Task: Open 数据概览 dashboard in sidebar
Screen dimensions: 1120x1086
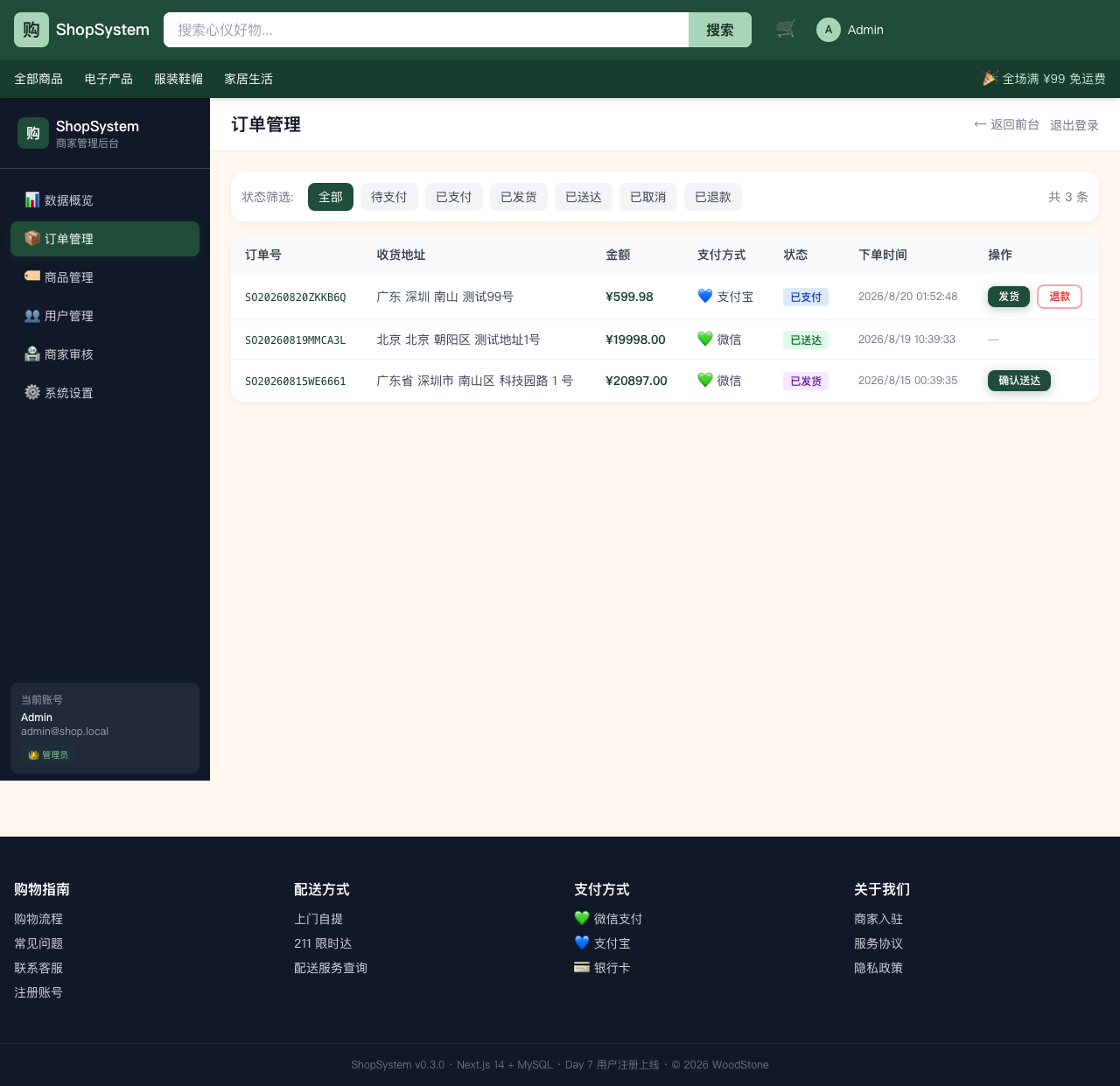Action: [x=105, y=200]
